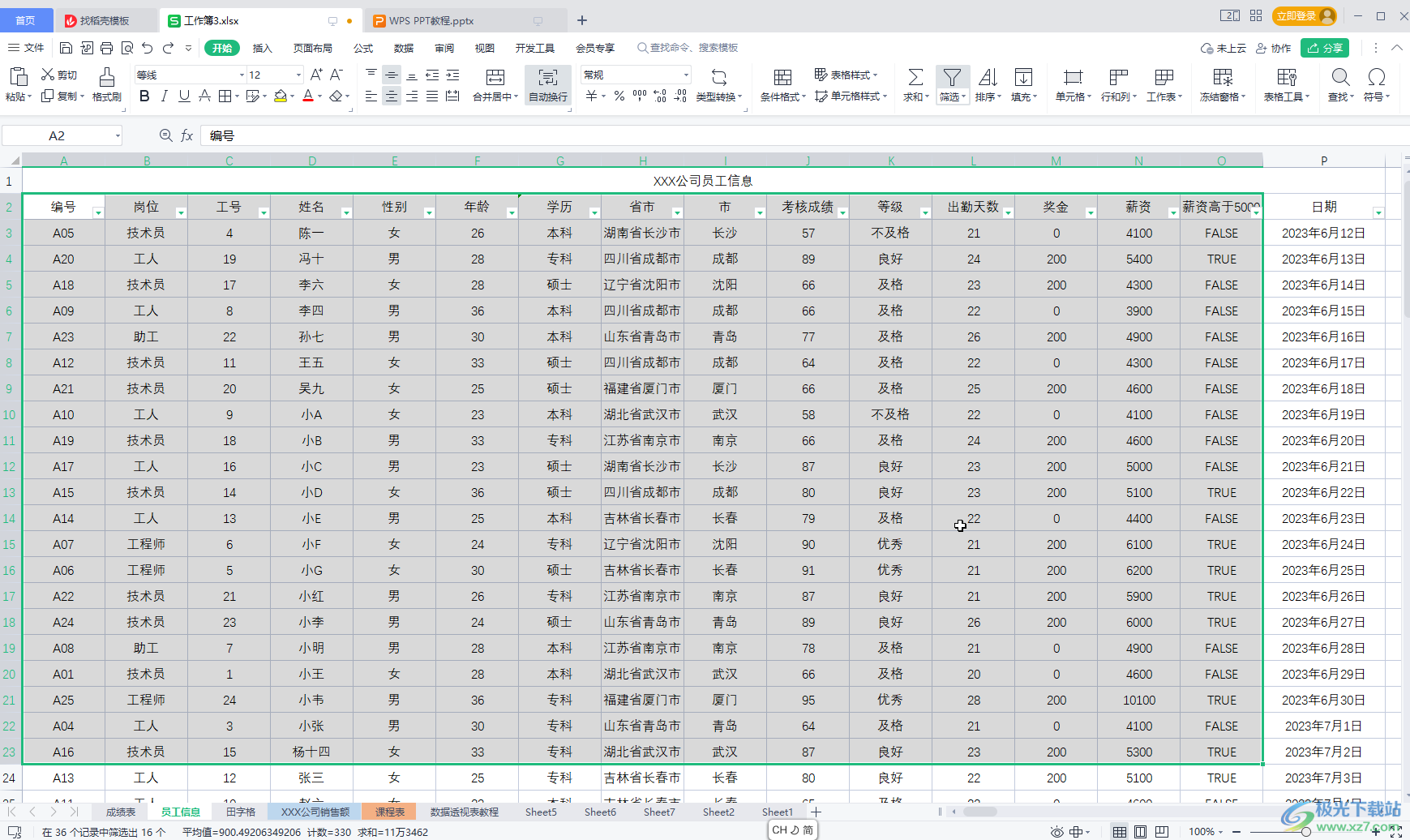Click the 分享 share button
This screenshot has height=840, width=1410.
tap(1325, 48)
